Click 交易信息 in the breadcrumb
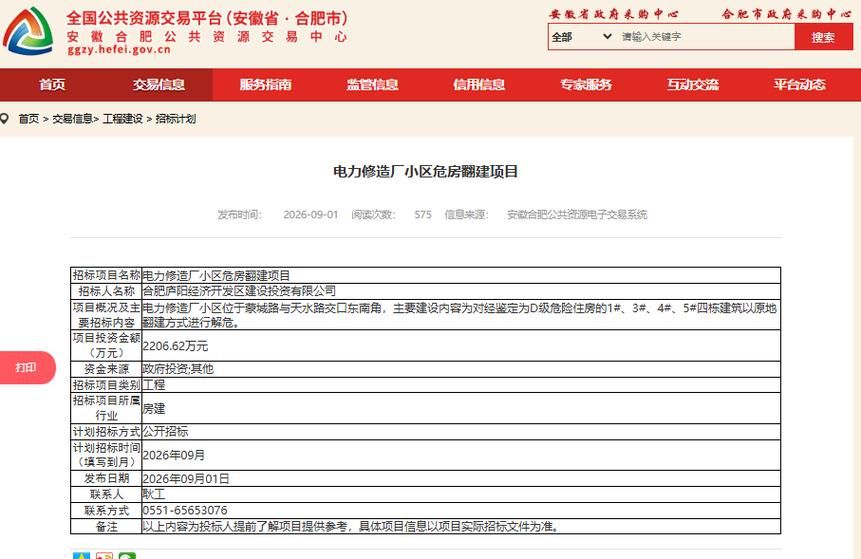Viewport: 861px width, 559px height. pos(72,119)
